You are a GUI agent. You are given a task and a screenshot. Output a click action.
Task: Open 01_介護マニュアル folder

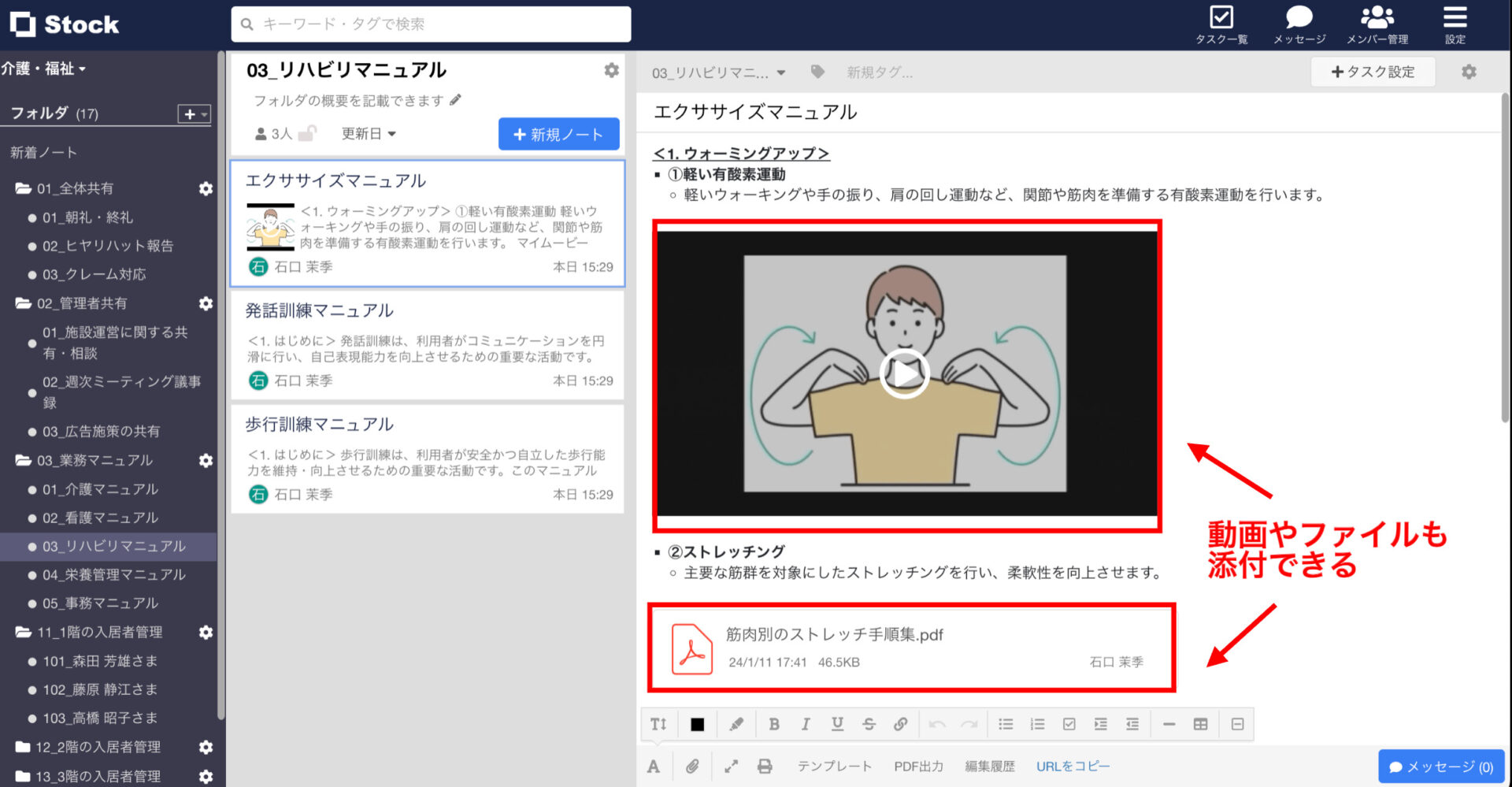coord(100,489)
